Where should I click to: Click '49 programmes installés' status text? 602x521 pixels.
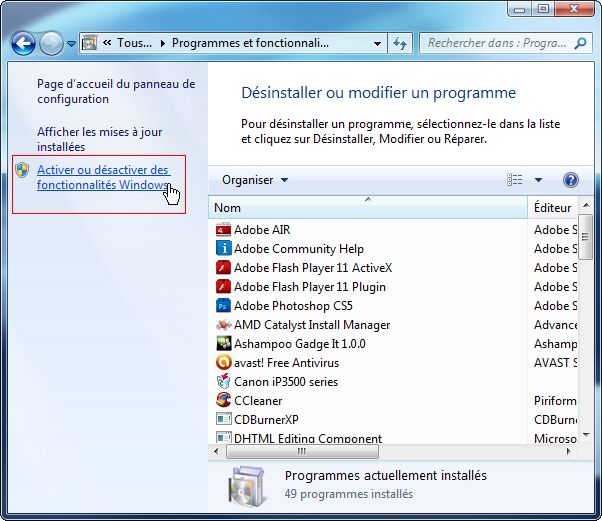[349, 494]
